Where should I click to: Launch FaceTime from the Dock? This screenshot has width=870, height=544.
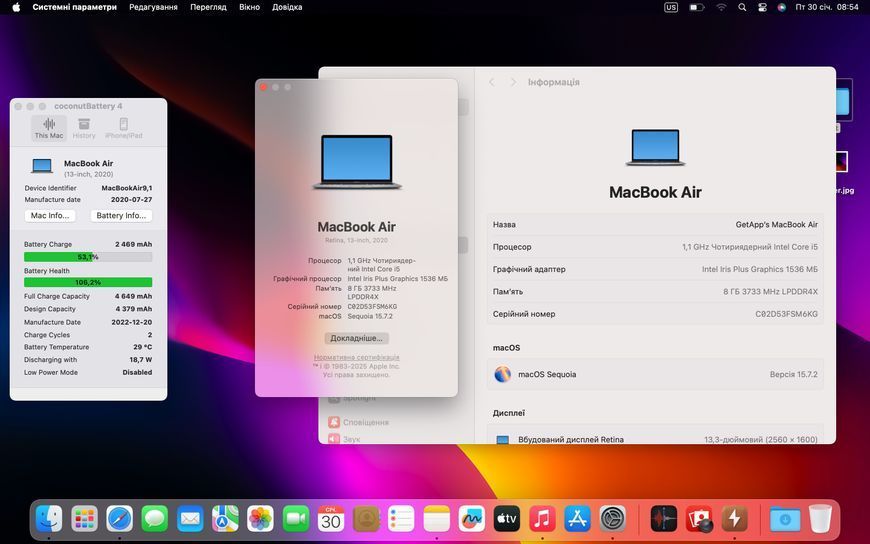click(x=296, y=519)
